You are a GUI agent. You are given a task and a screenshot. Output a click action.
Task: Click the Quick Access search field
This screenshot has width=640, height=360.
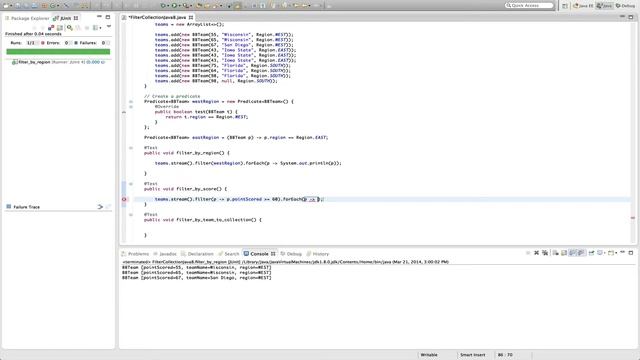point(529,5)
